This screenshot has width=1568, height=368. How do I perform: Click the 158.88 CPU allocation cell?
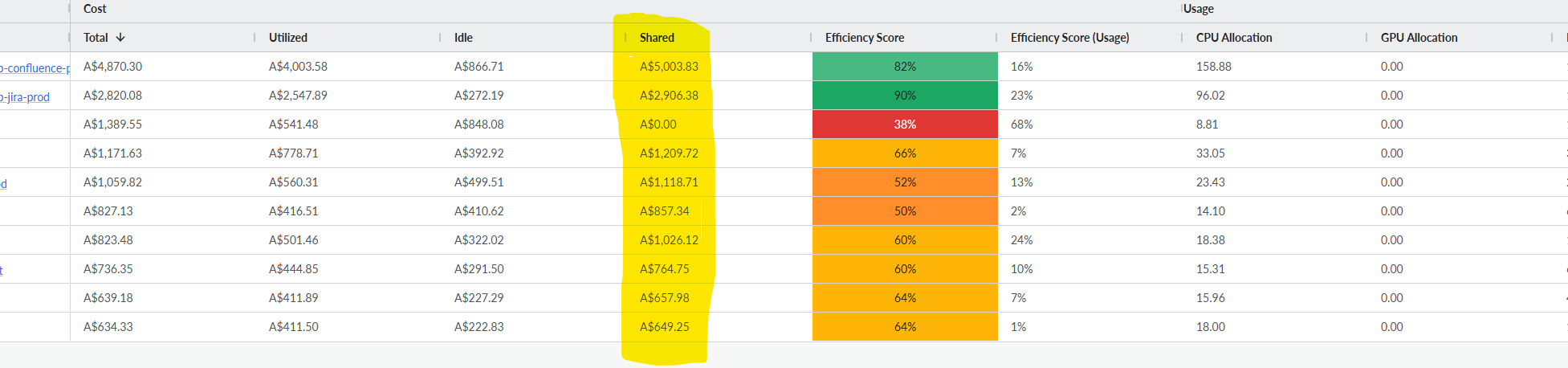pos(1213,67)
